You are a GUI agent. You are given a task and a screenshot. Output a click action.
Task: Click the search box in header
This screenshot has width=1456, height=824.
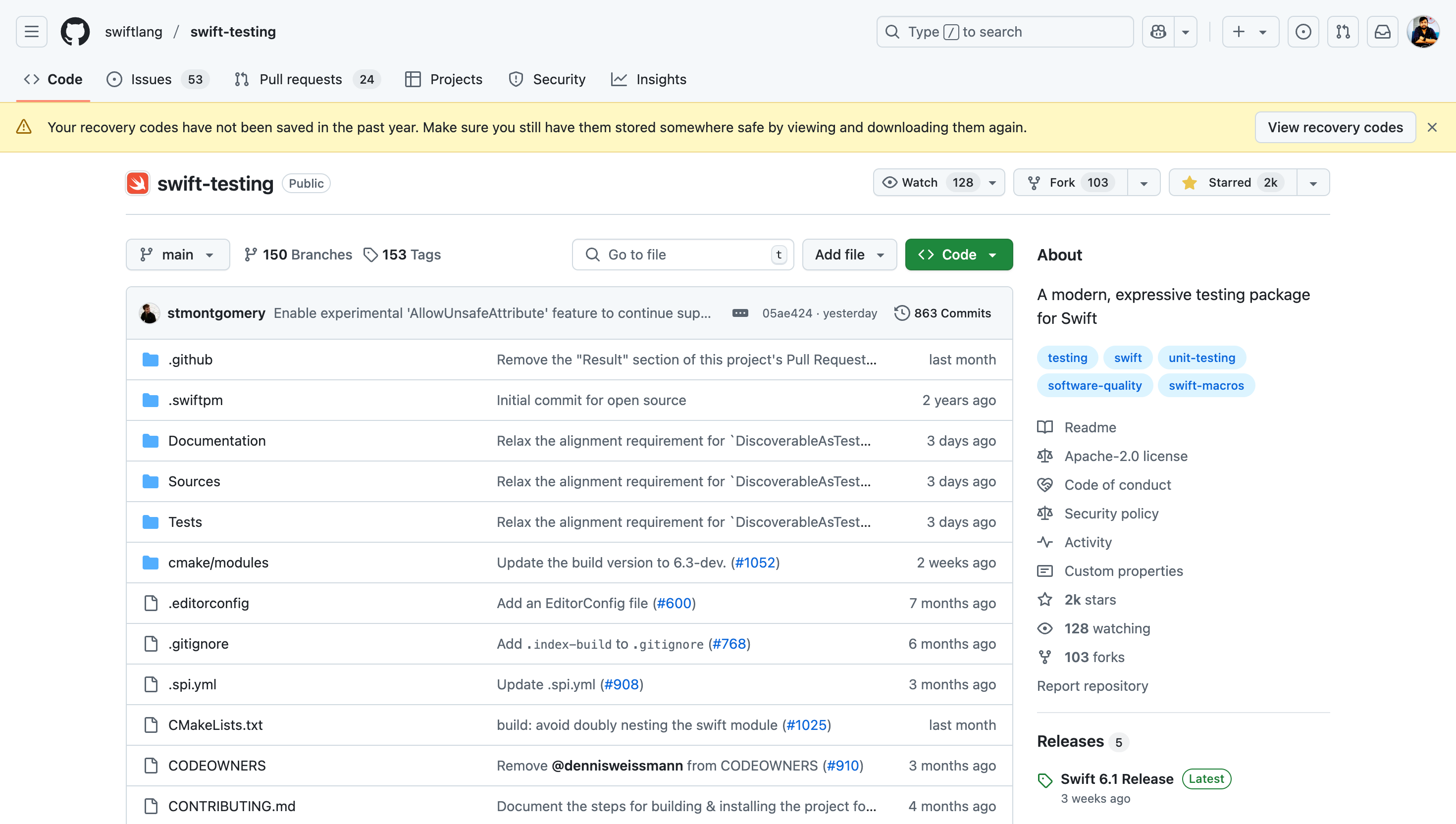pyautogui.click(x=1004, y=32)
